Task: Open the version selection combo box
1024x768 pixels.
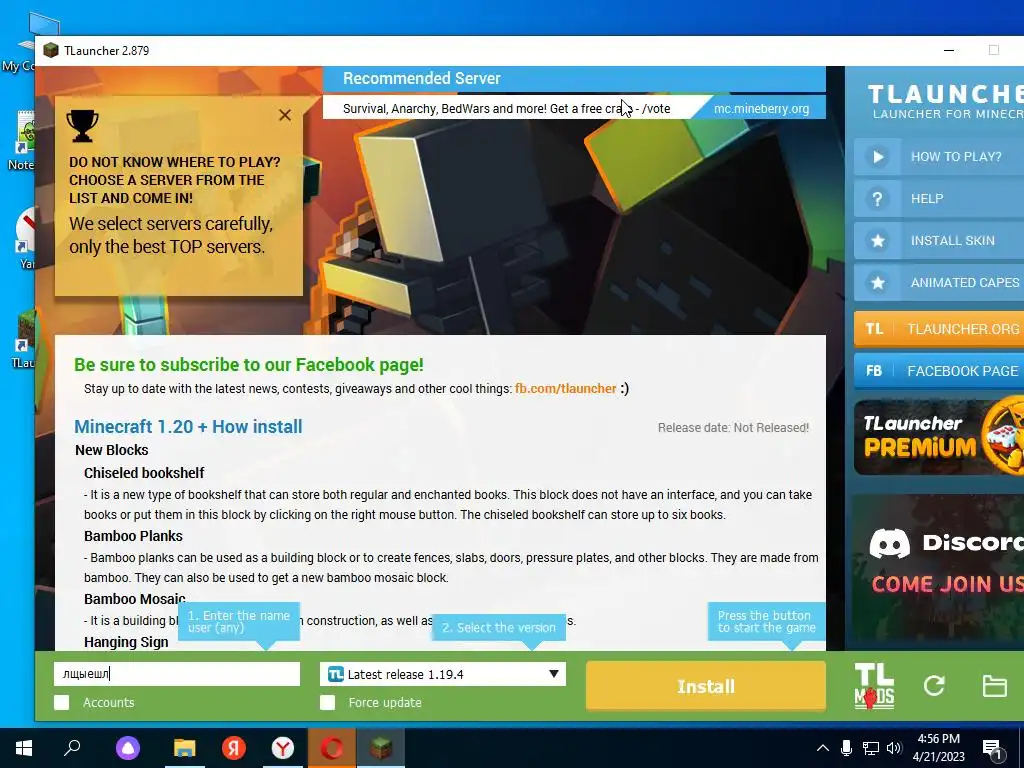Action: pyautogui.click(x=443, y=674)
